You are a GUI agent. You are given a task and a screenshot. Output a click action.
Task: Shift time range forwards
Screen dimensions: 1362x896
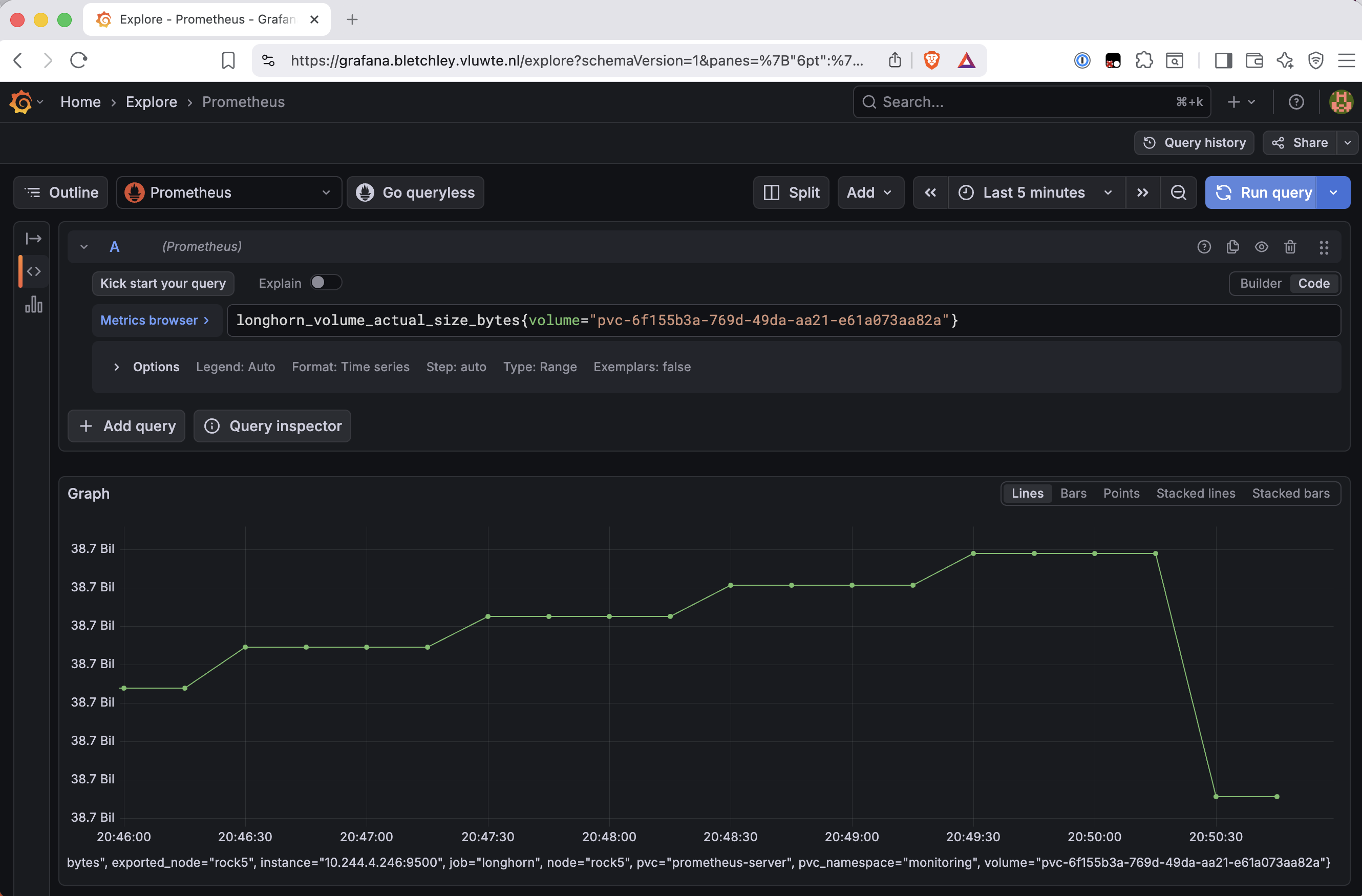click(1143, 193)
